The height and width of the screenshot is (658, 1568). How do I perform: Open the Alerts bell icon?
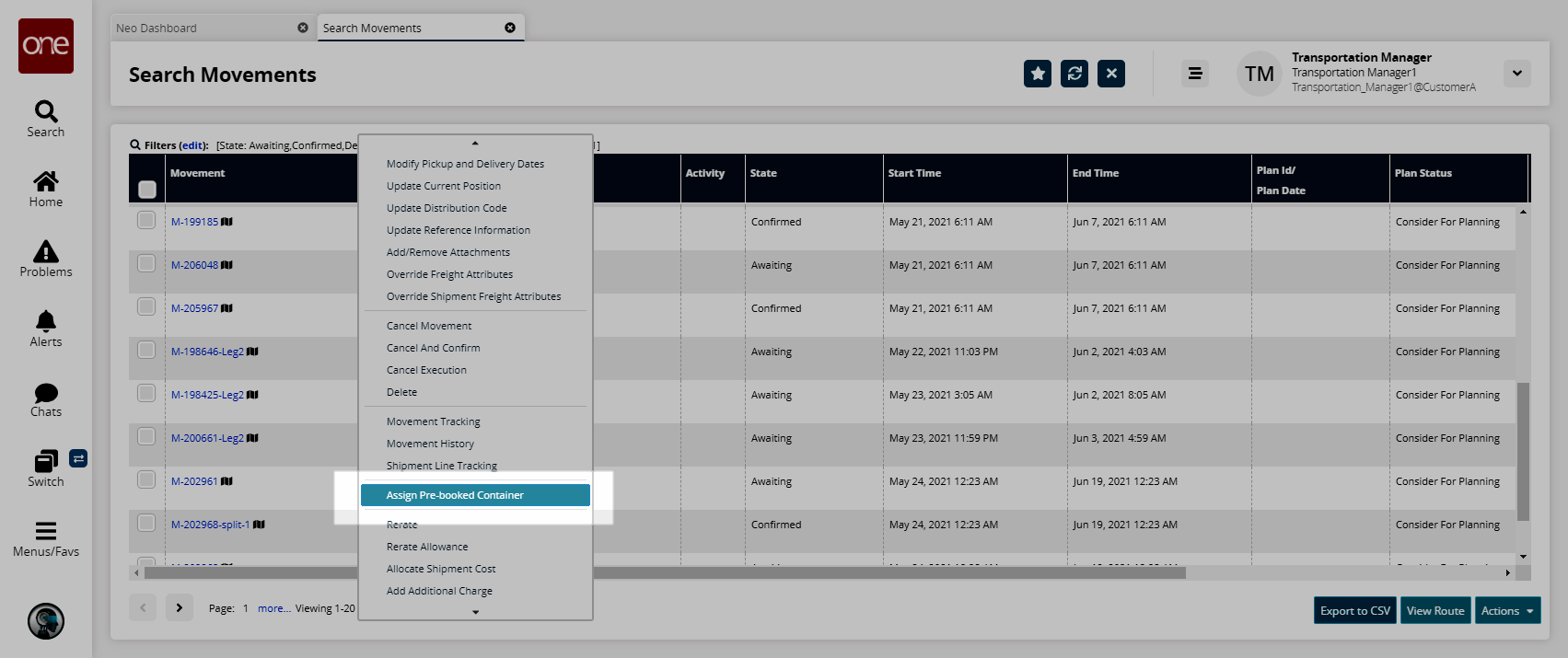pos(46,321)
